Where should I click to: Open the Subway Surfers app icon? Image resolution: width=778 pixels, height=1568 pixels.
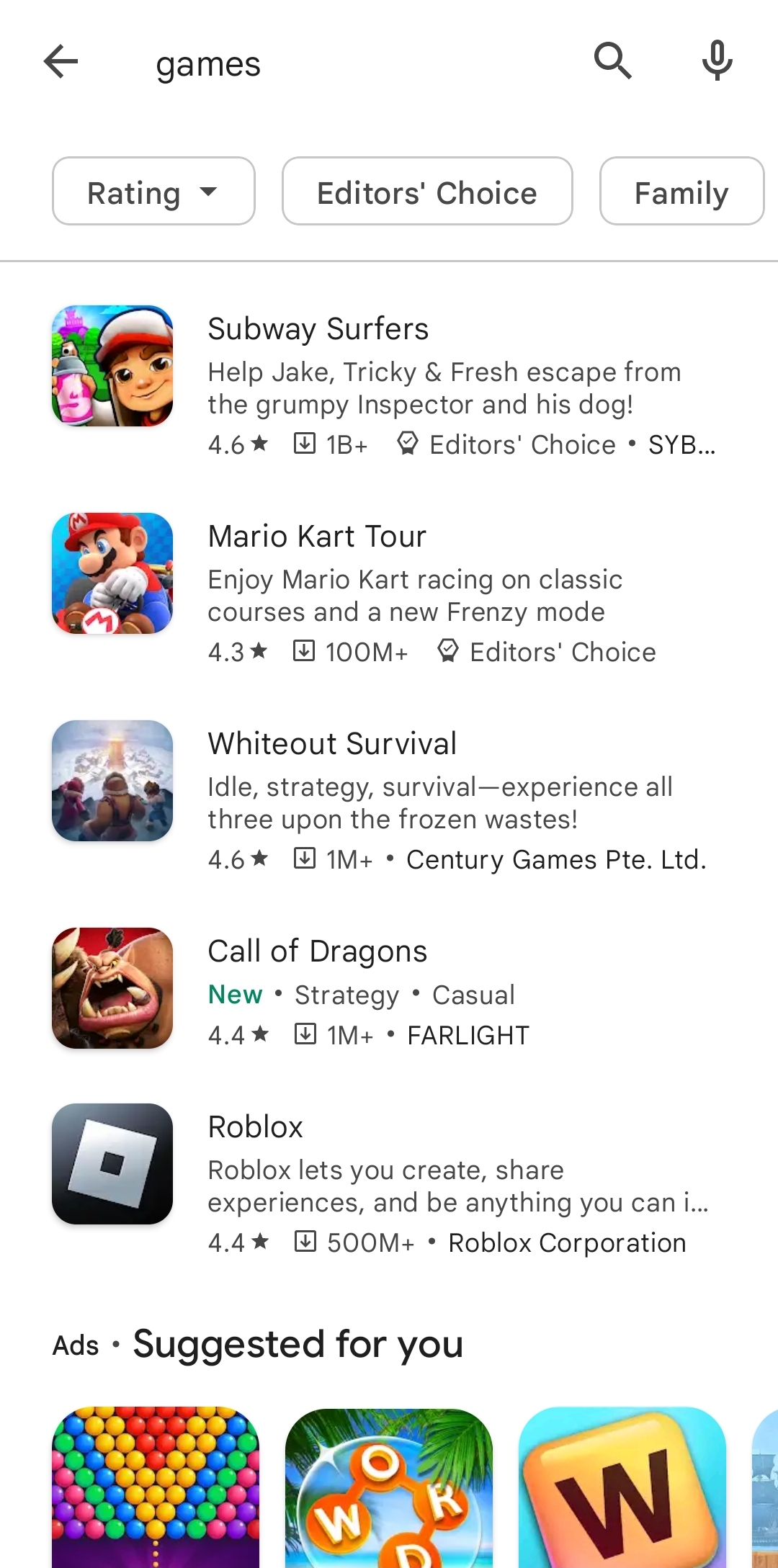112,365
